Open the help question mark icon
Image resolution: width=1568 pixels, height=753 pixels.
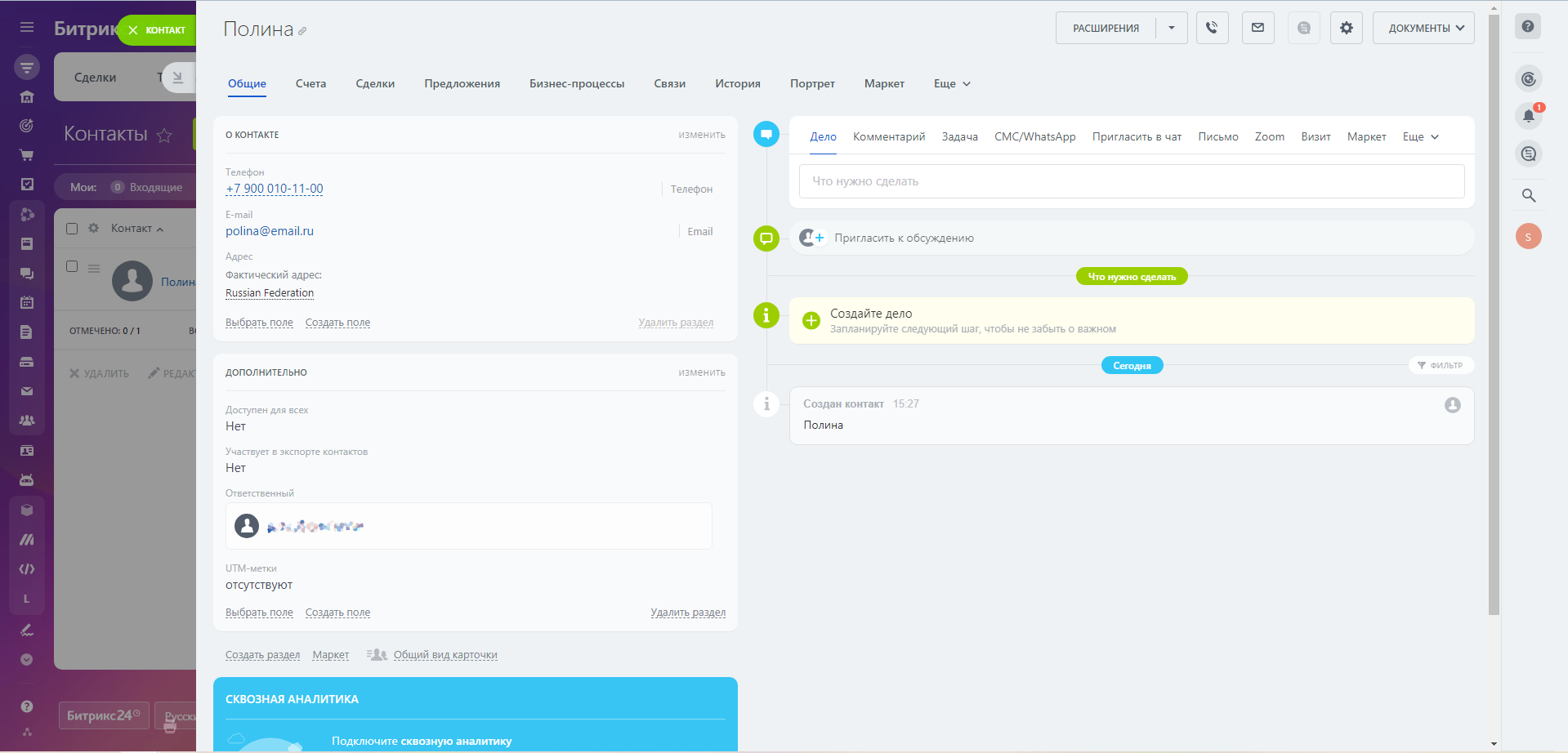point(1528,26)
